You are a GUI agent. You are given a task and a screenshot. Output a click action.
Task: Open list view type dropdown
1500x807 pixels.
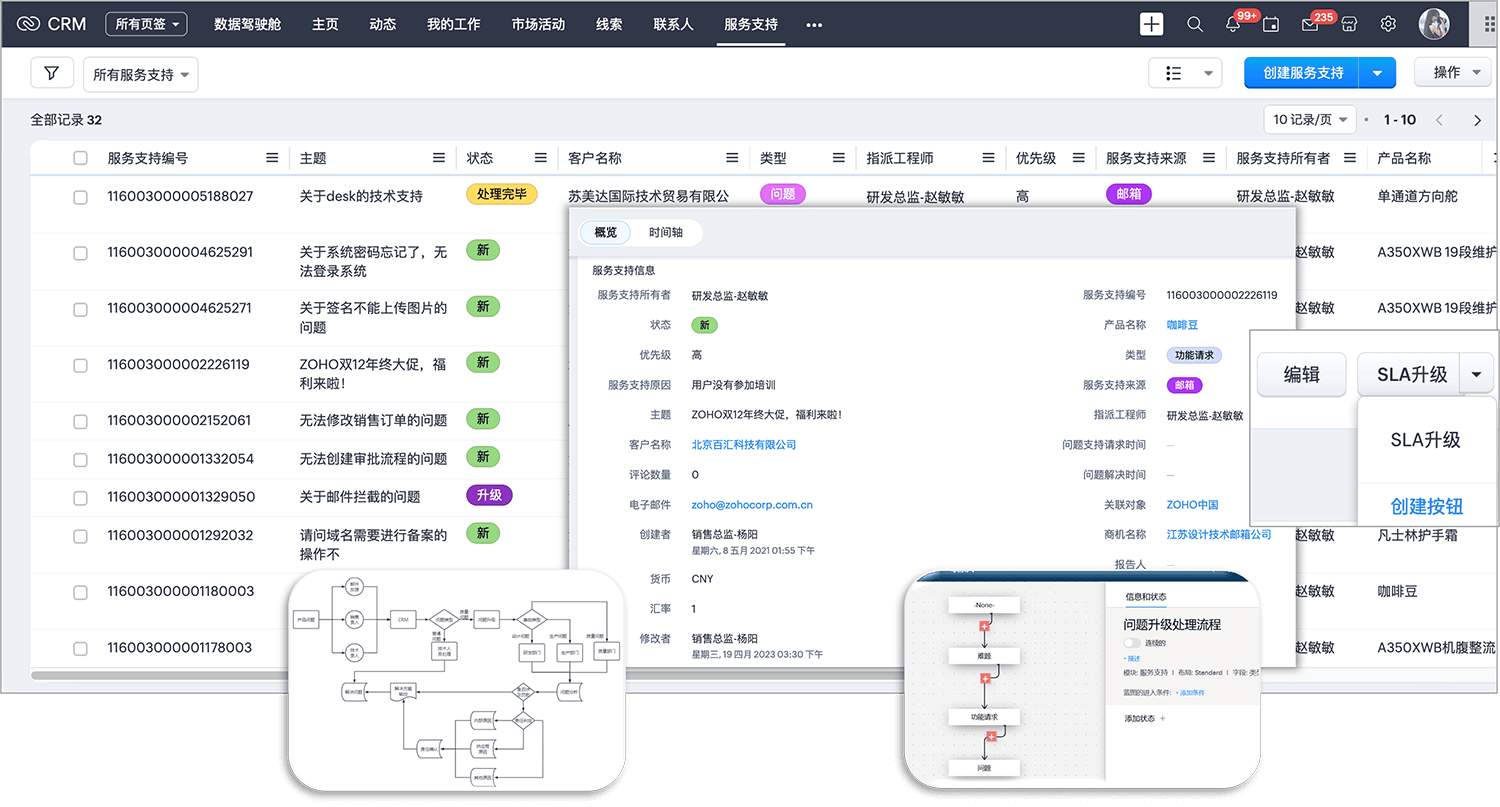1185,73
